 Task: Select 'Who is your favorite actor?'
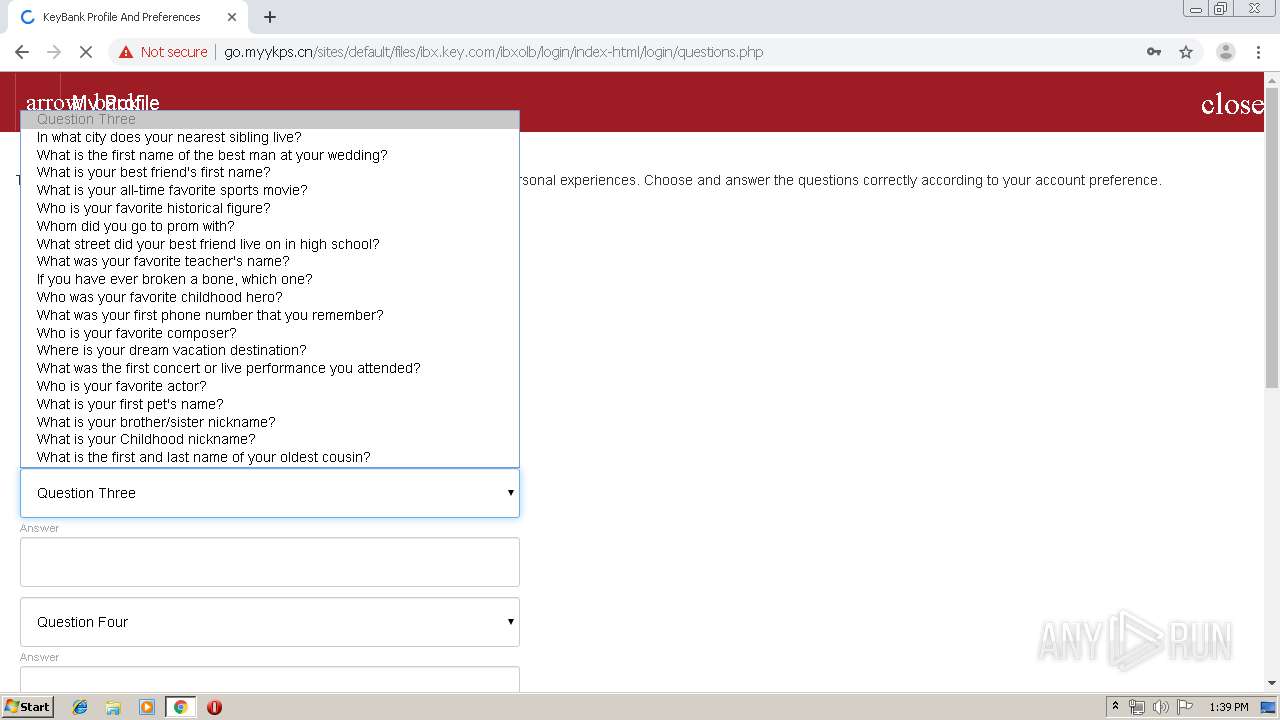point(270,386)
